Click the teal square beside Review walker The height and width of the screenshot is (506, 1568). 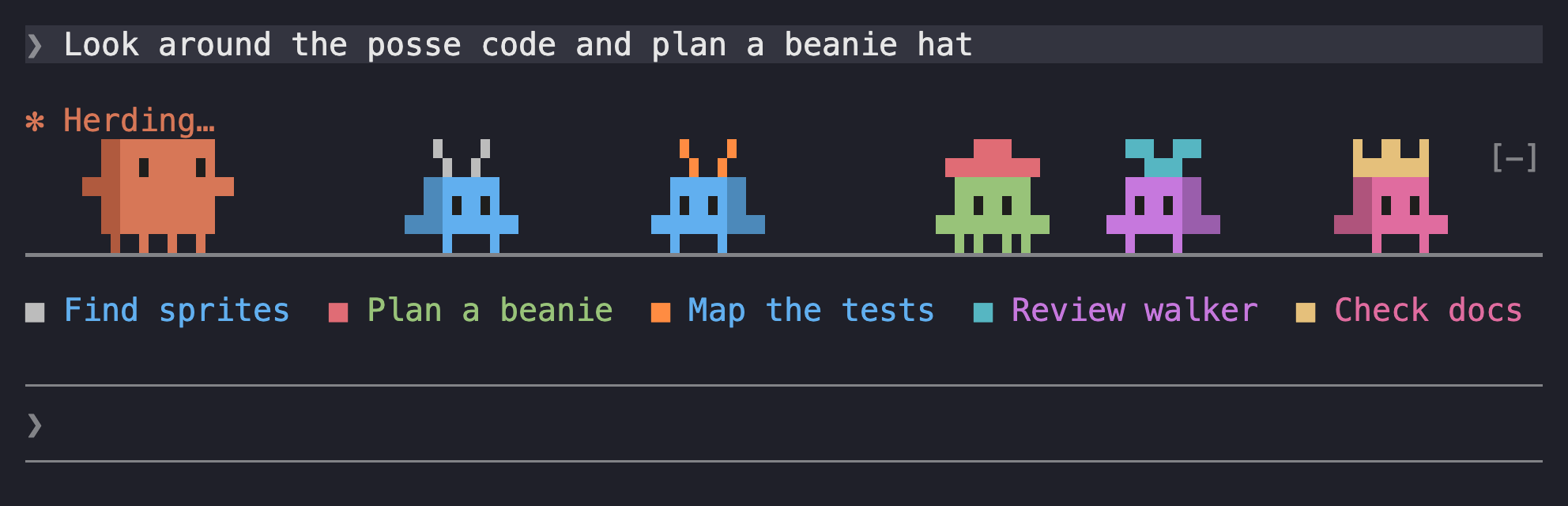pyautogui.click(x=983, y=313)
